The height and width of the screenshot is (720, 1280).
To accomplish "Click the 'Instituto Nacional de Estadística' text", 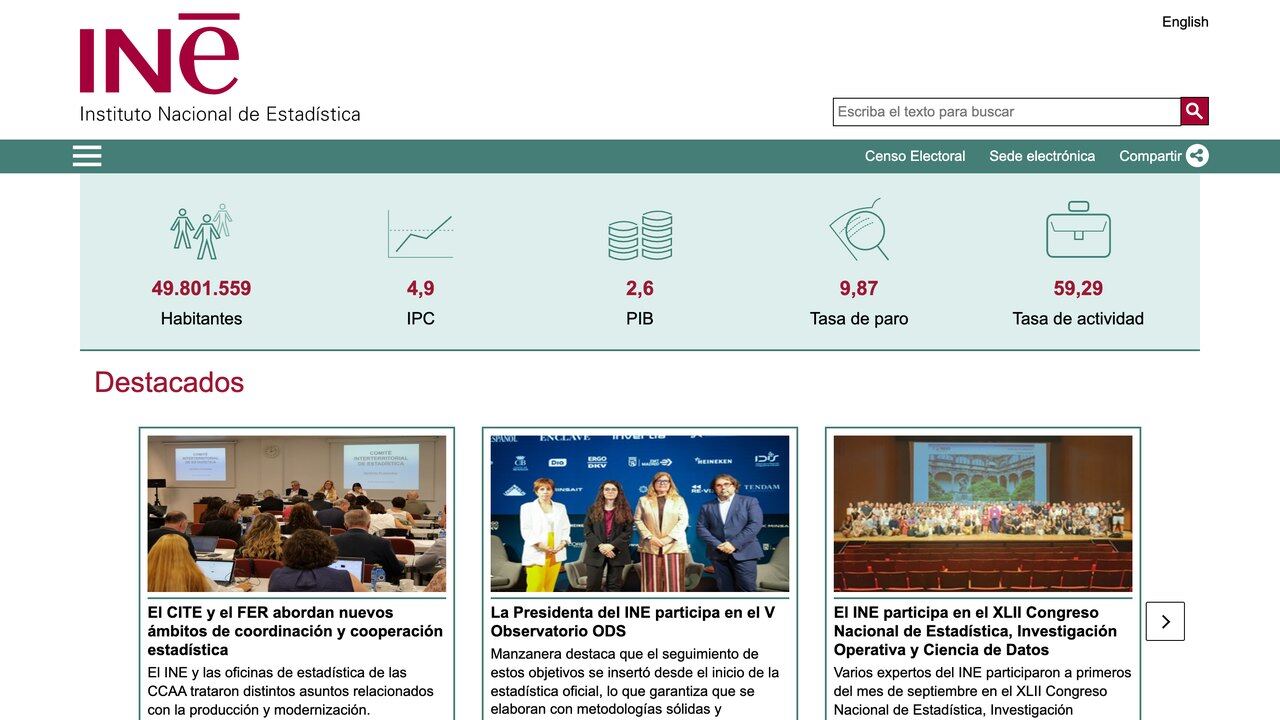I will [x=220, y=114].
